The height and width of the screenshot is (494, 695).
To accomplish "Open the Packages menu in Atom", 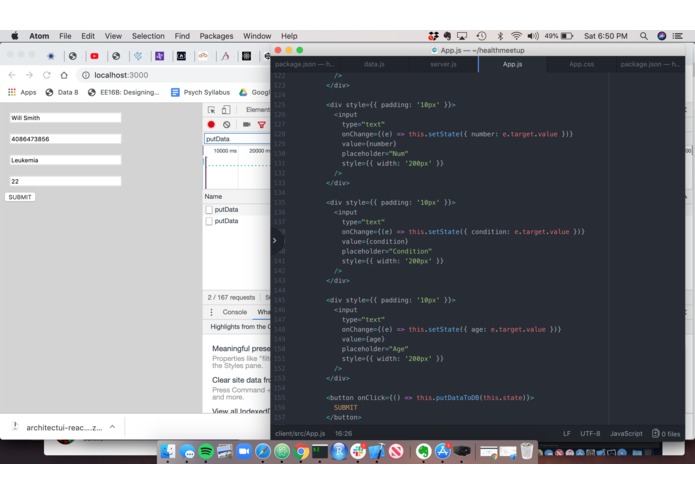I will [216, 36].
